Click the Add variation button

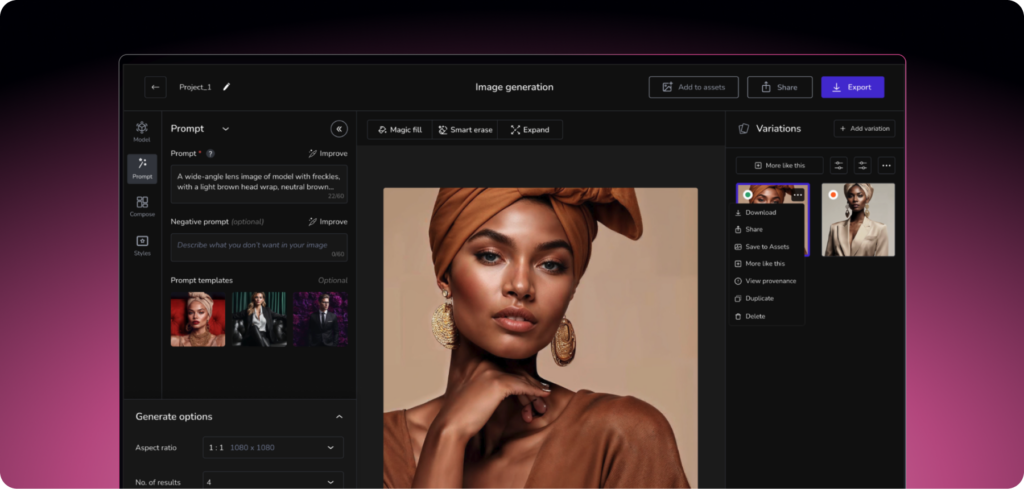pos(864,129)
